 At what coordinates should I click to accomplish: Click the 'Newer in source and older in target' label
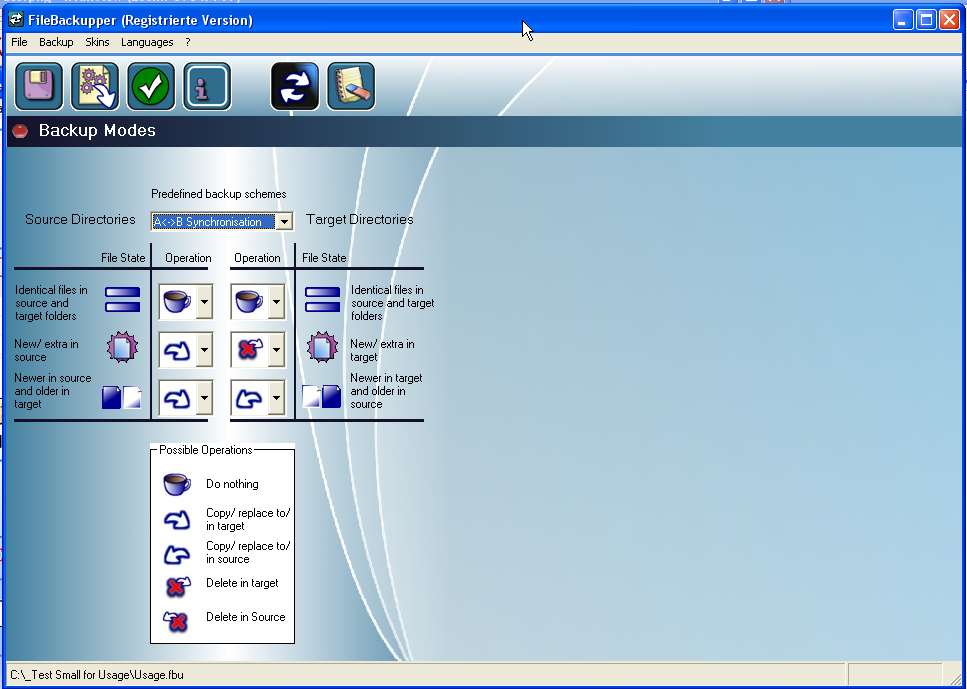point(52,391)
